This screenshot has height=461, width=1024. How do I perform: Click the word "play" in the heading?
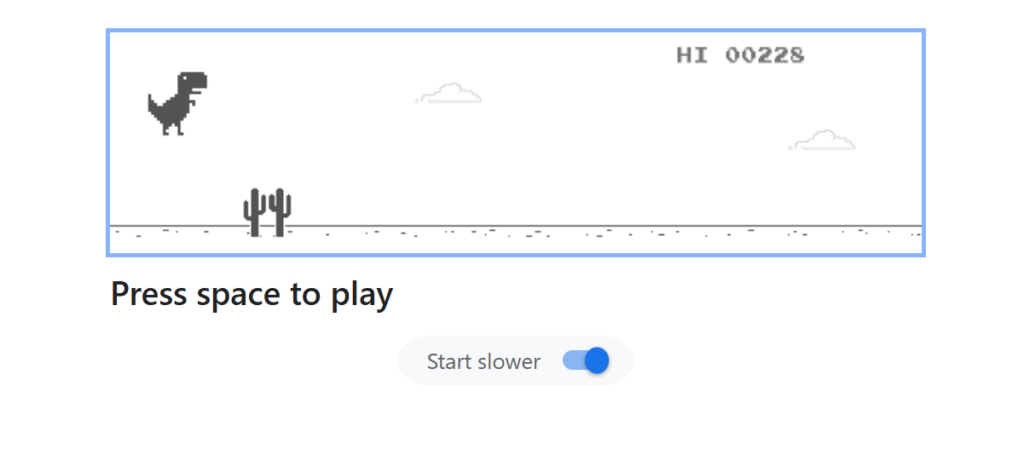pos(362,296)
